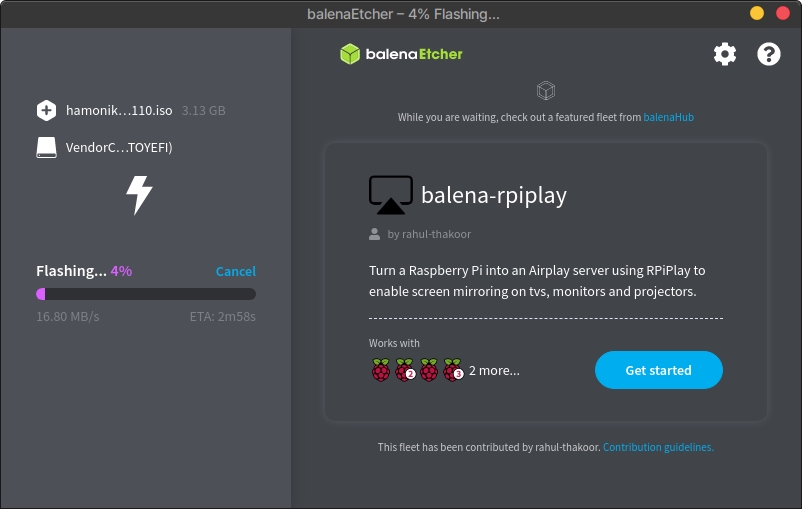Click the first Raspberry Pi device icon

[x=381, y=370]
